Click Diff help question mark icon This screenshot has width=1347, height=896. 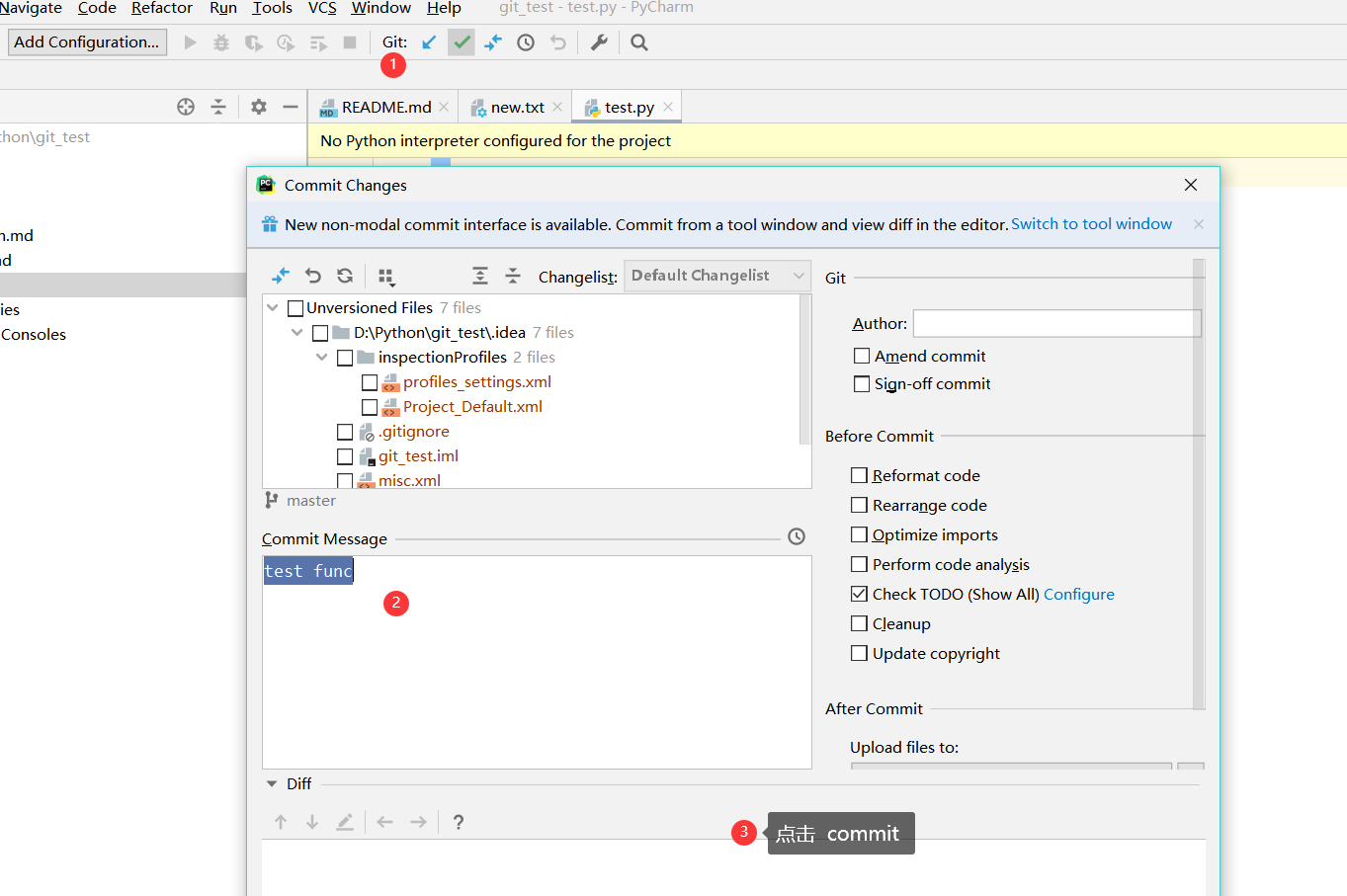(459, 822)
